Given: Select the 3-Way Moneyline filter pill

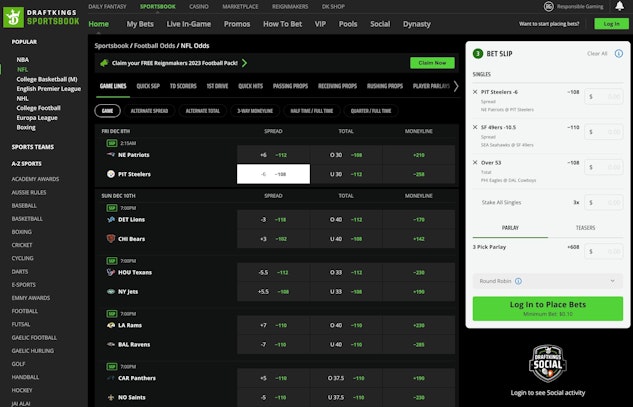Looking at the screenshot, I should coord(255,111).
